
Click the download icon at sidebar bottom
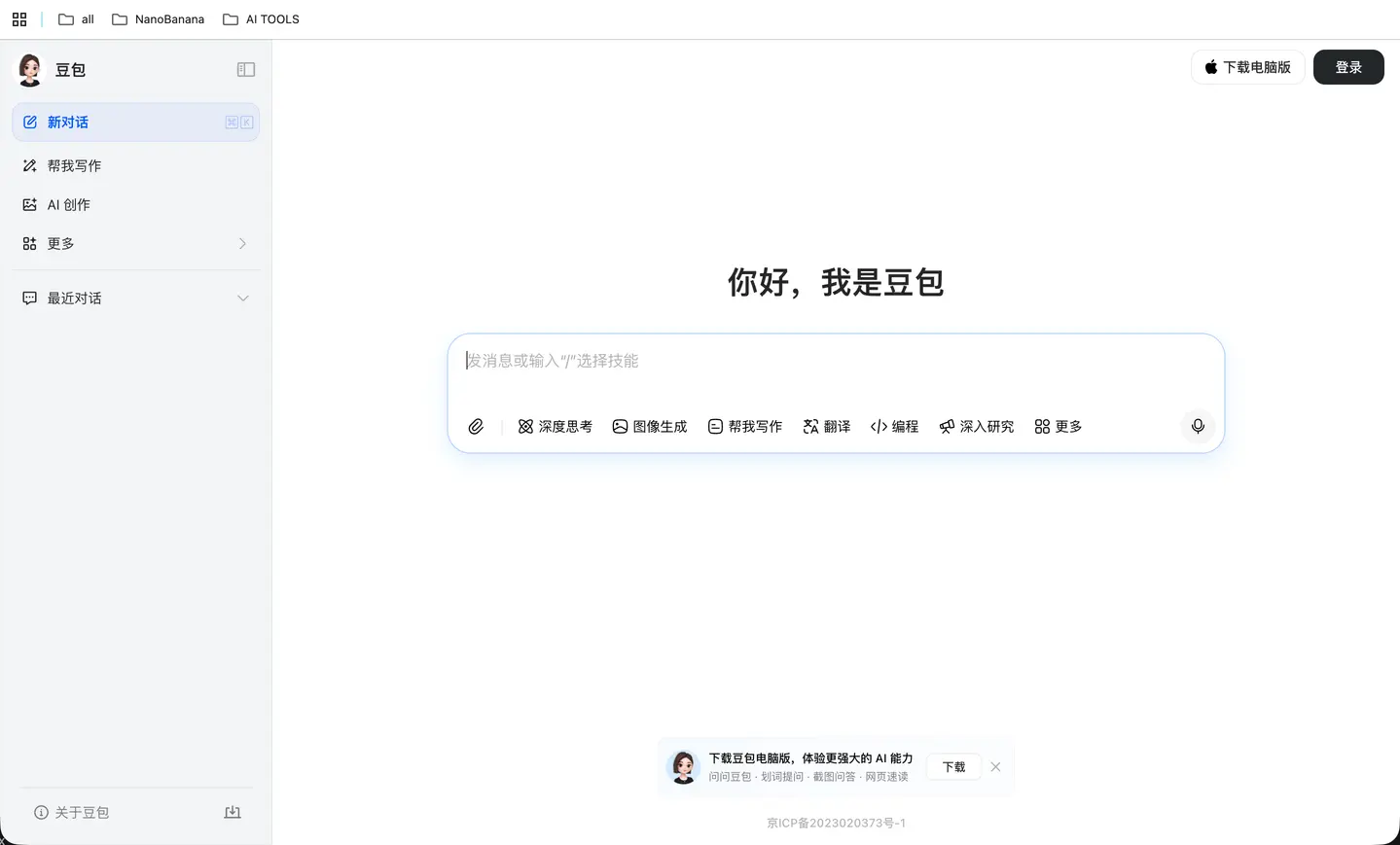pos(233,812)
